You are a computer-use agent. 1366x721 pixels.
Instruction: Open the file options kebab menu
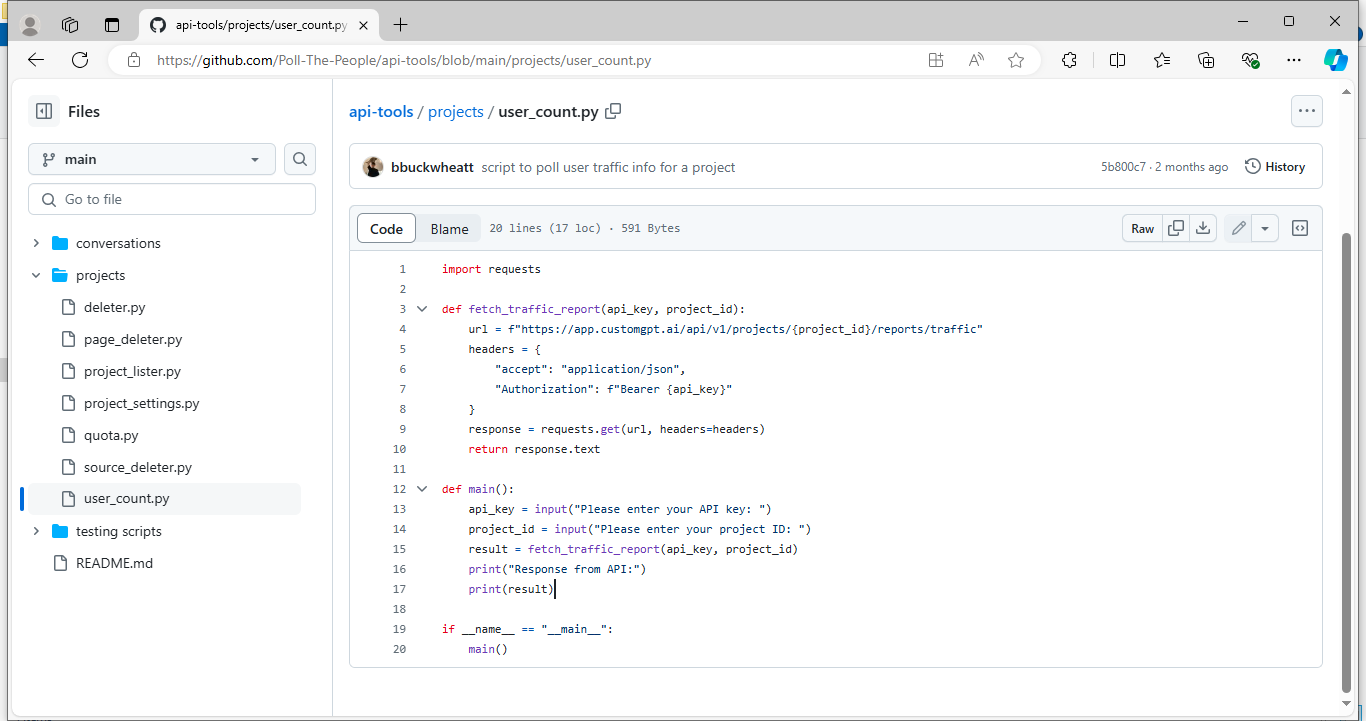click(1306, 111)
